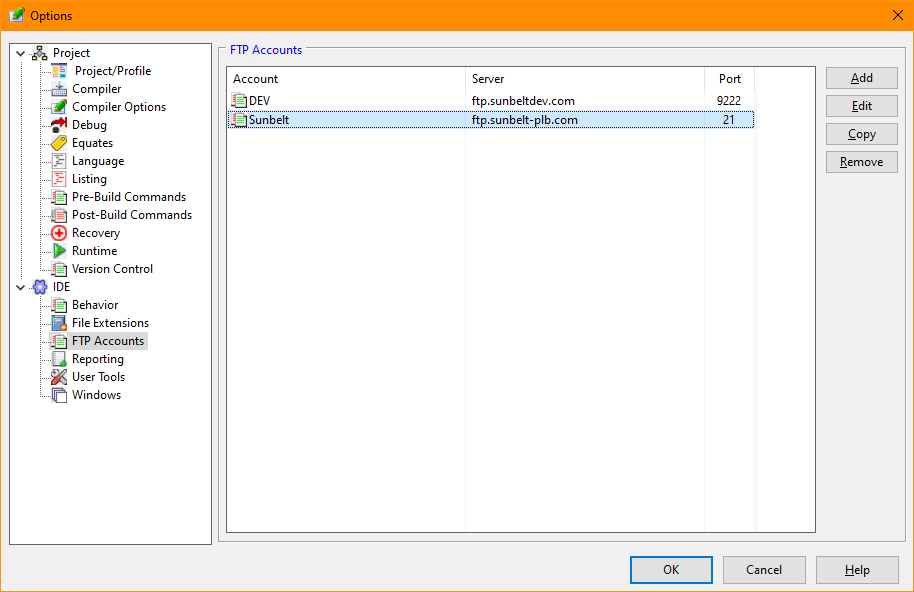Click the DEV account icon
Screen dimensions: 914x592
(x=239, y=101)
